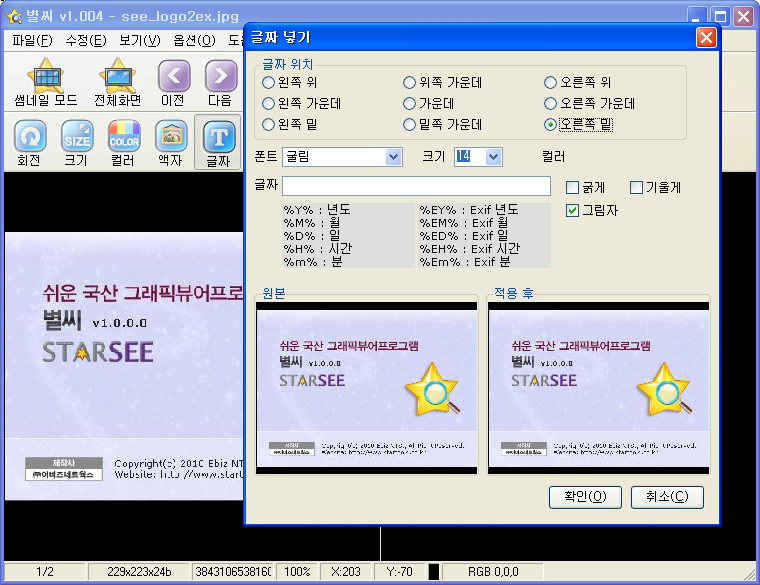Select top-right position (오른쪽 위)
The height and width of the screenshot is (585, 760).
577,82
